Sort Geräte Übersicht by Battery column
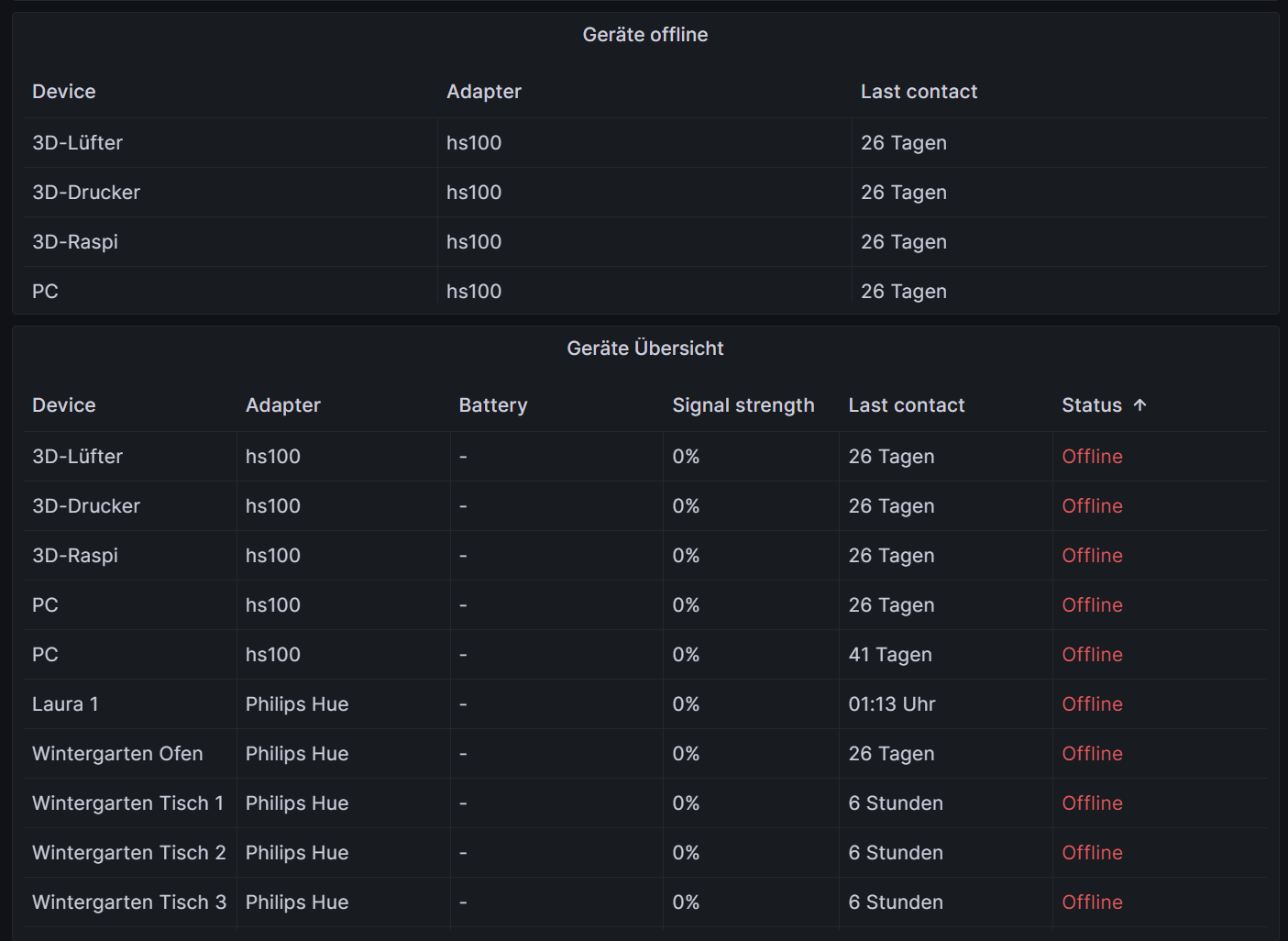The image size is (1288, 941). click(492, 405)
